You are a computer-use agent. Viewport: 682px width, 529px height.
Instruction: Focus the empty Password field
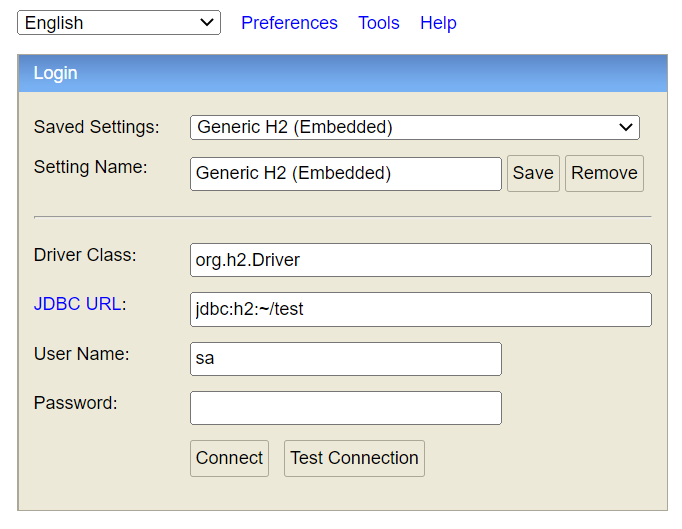(x=346, y=408)
